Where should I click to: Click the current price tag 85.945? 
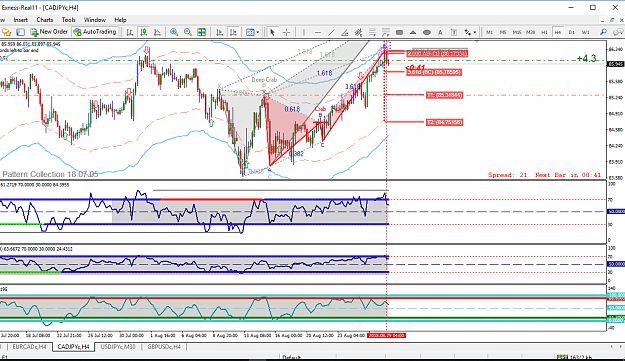[615, 64]
